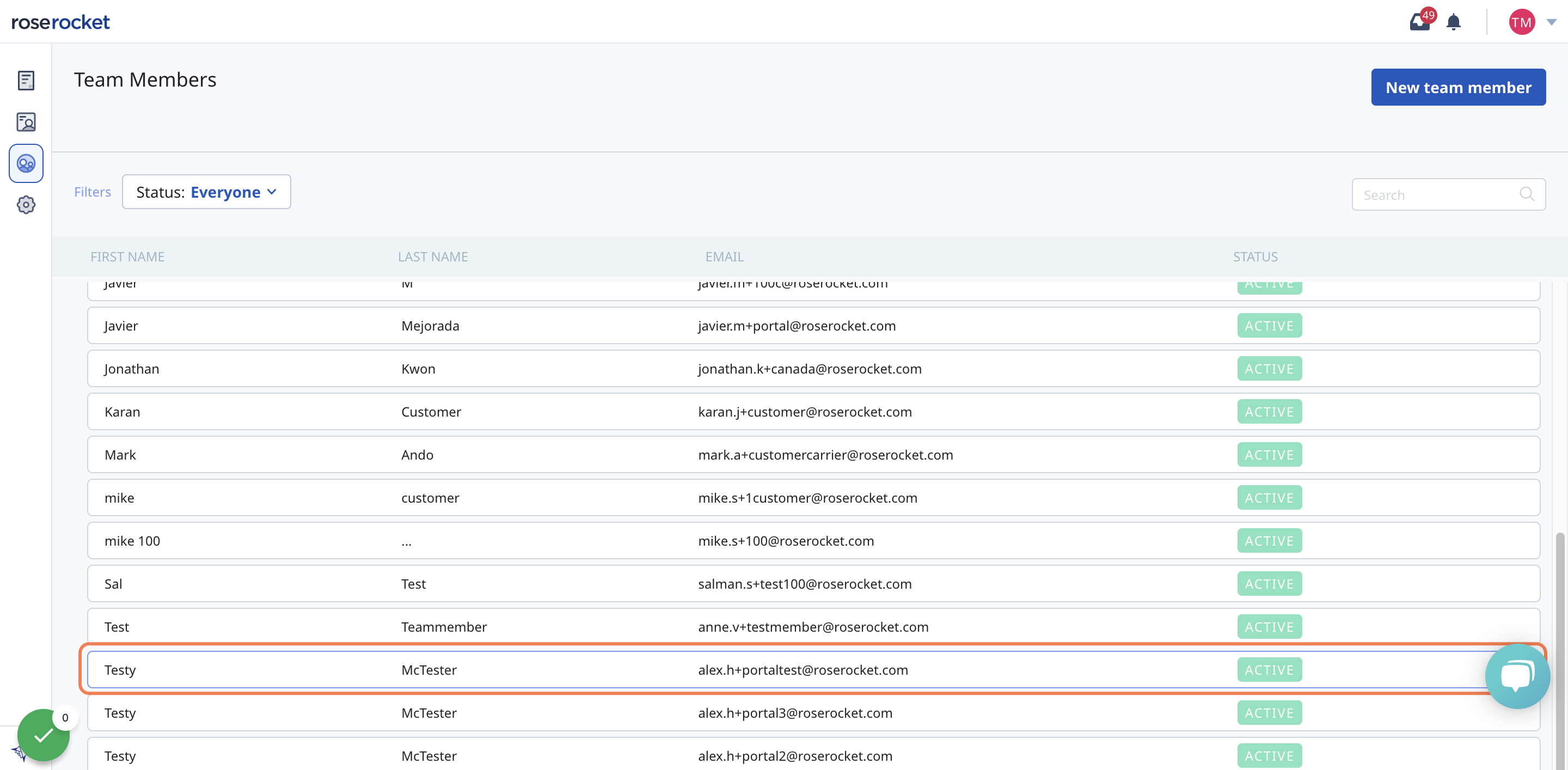Expand the Status Everyone dropdown filter
This screenshot has width=1568, height=770.
(206, 191)
